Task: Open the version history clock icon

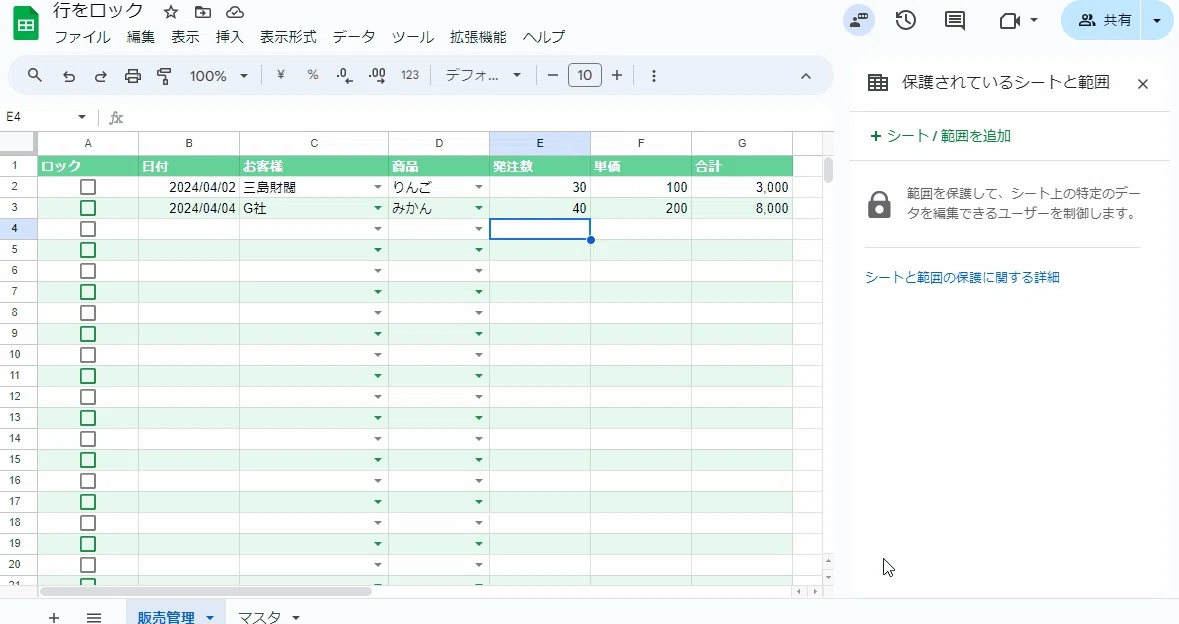Action: click(905, 20)
